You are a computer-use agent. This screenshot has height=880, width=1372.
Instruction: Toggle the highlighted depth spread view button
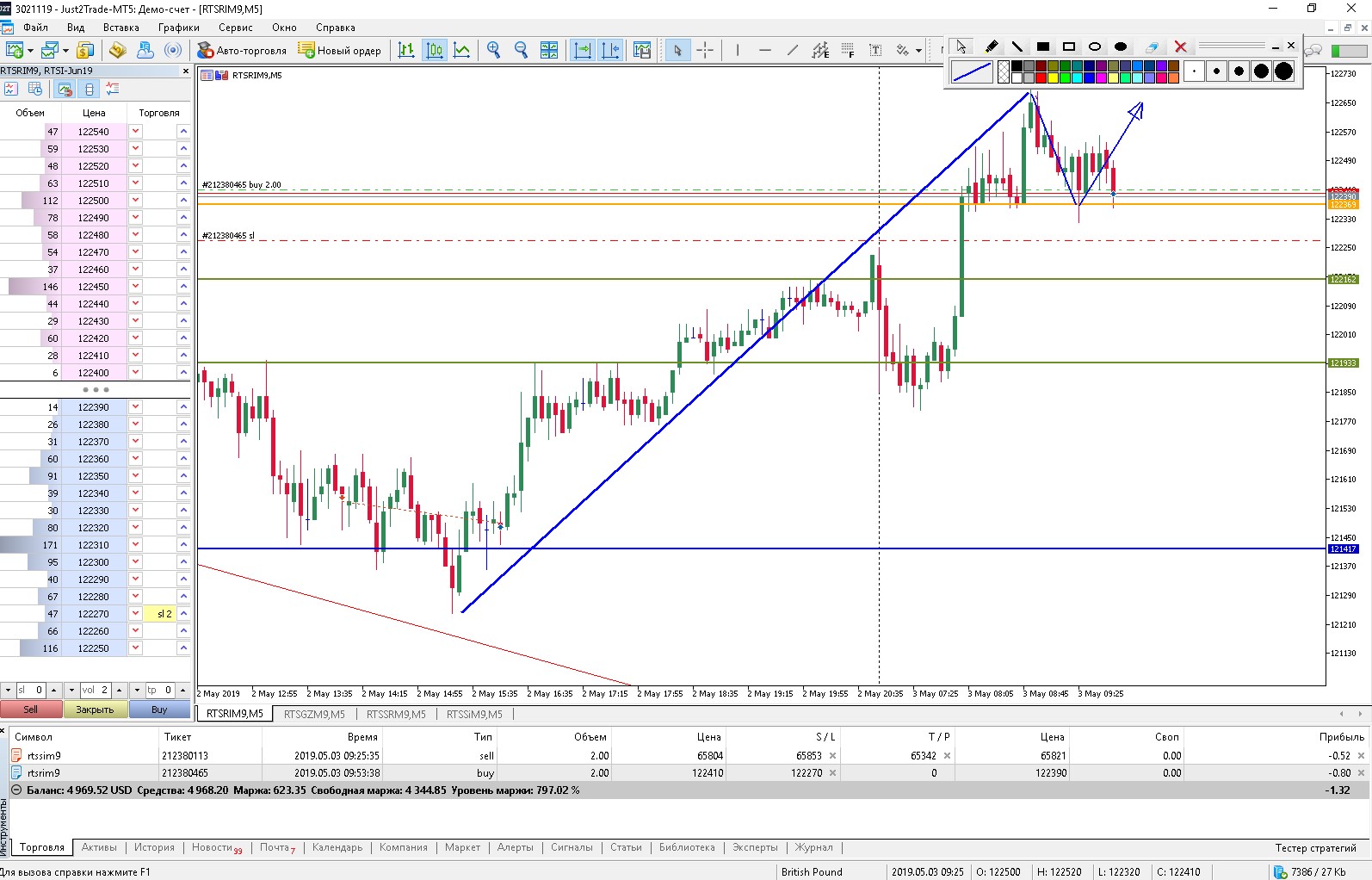[65, 89]
